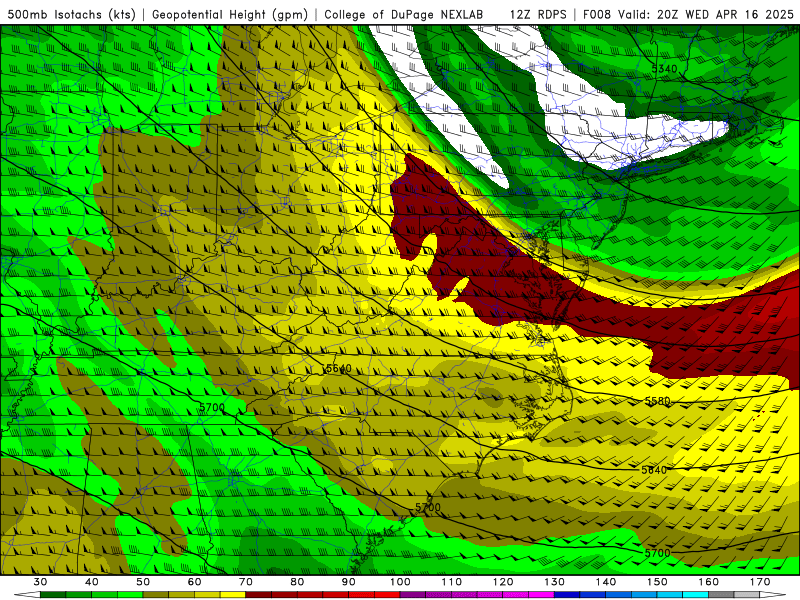Viewport: 800px width, 600px height.
Task: Click the legend value 120
Action: click(503, 582)
